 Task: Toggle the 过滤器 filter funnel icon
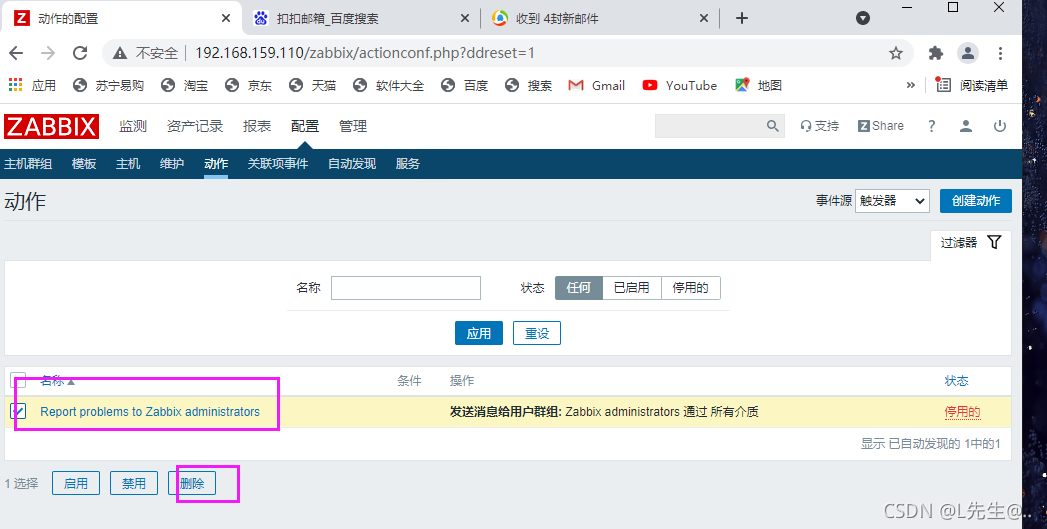[994, 242]
